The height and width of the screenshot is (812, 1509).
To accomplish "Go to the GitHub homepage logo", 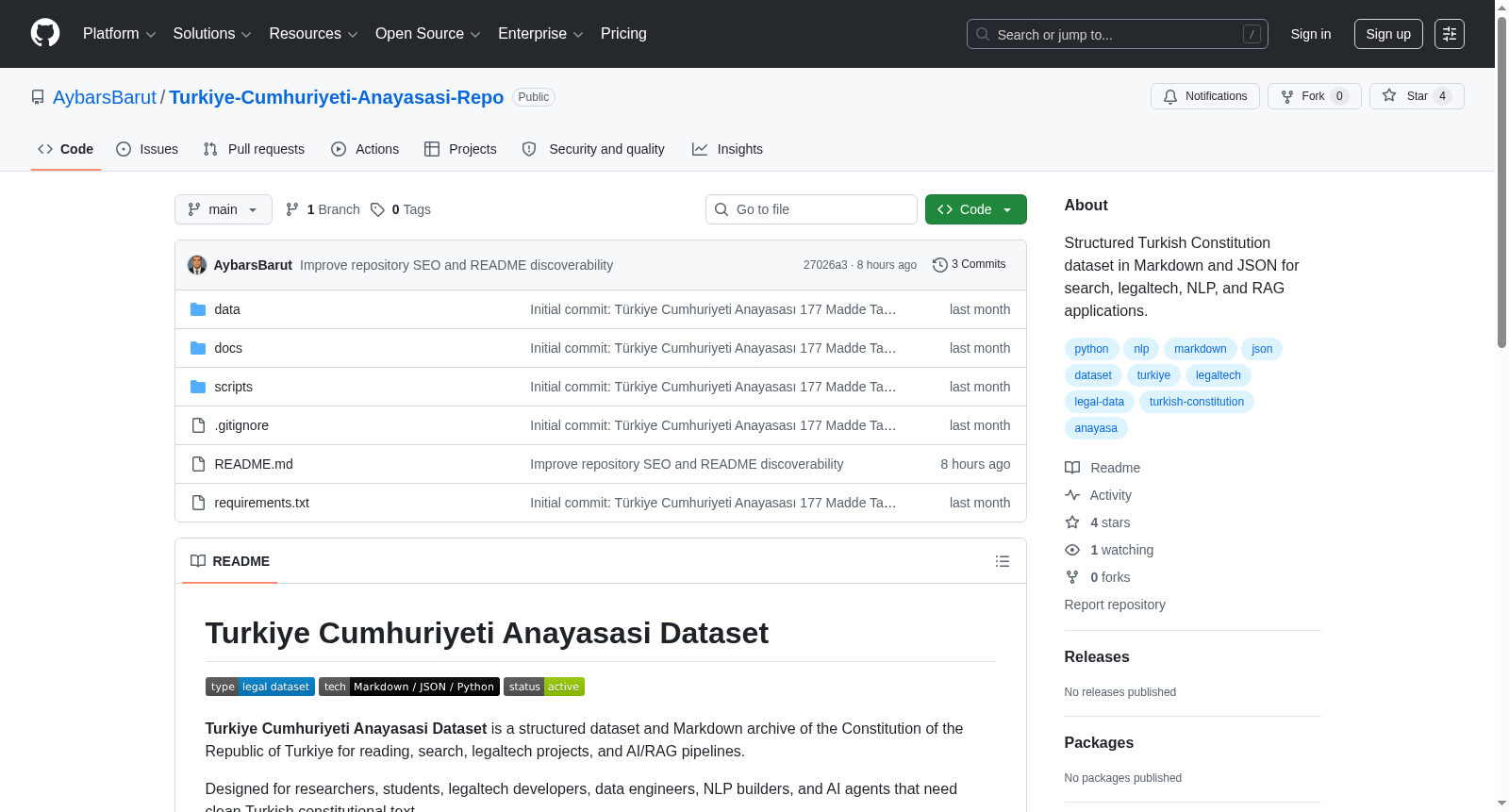I will (45, 33).
